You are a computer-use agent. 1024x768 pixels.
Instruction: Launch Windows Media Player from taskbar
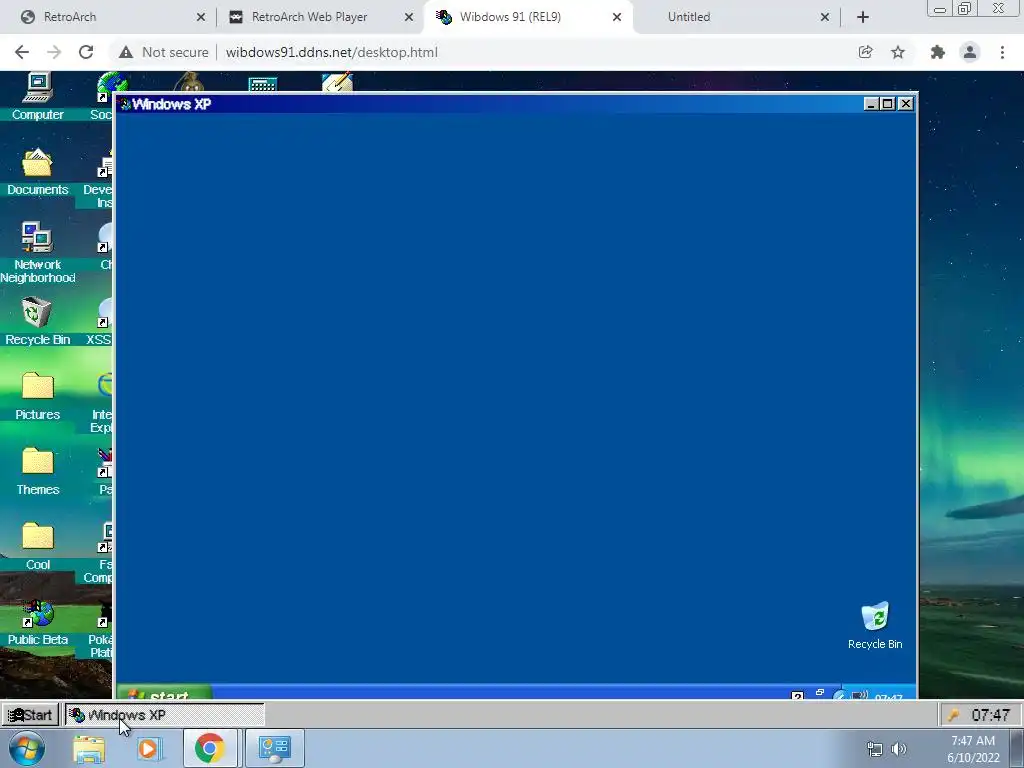(x=149, y=748)
